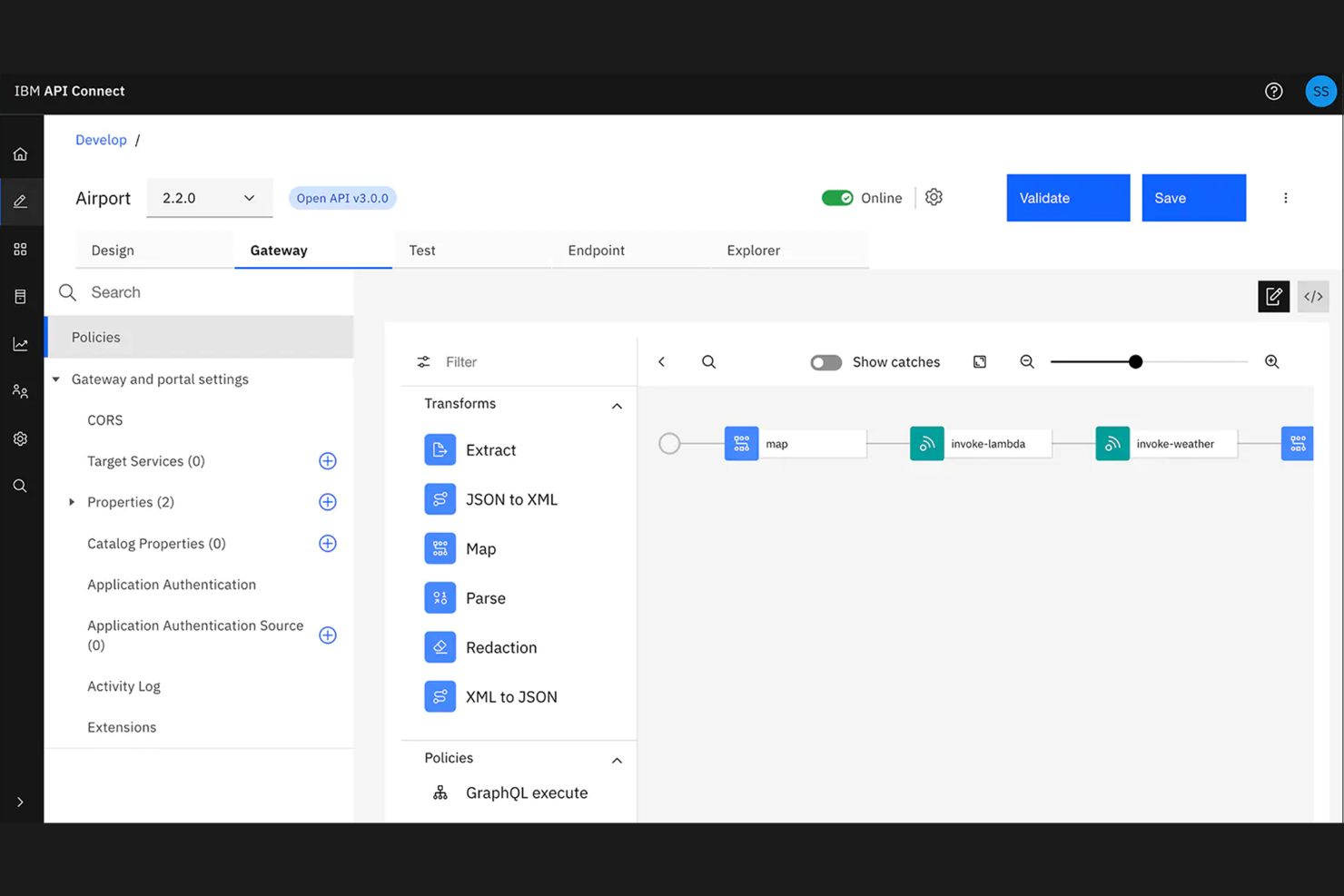The image size is (1344, 896).
Task: Select the Redaction transform policy
Action: click(480, 647)
